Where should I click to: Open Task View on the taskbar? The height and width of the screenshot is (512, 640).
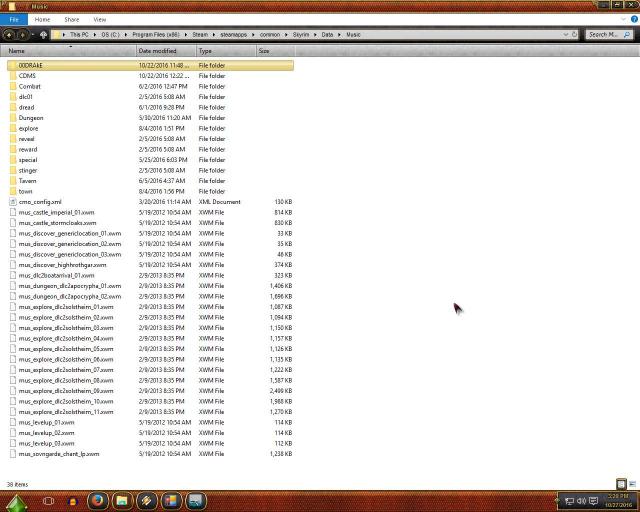point(48,501)
